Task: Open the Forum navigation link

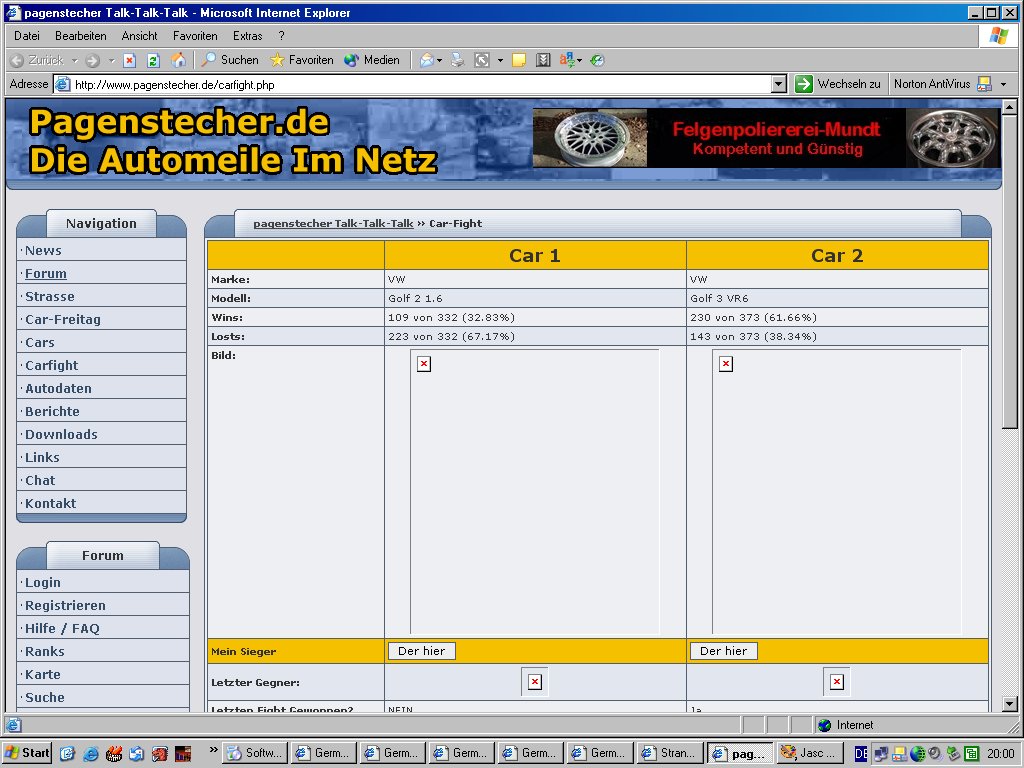Action: [x=46, y=274]
